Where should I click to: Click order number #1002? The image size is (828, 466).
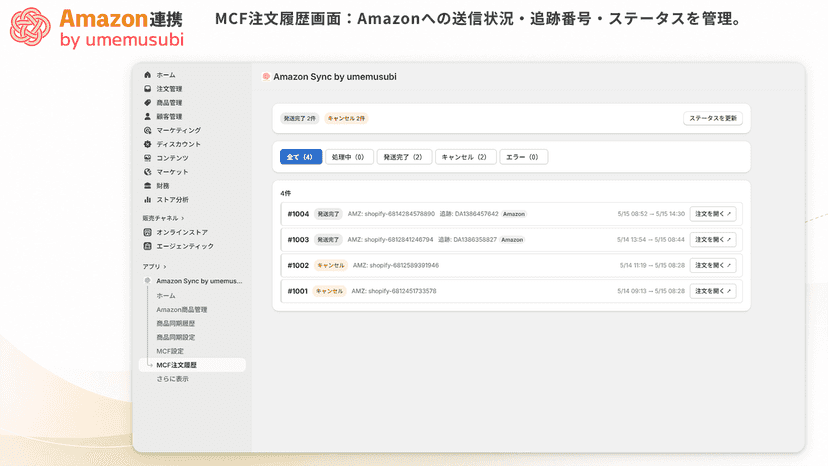click(298, 265)
